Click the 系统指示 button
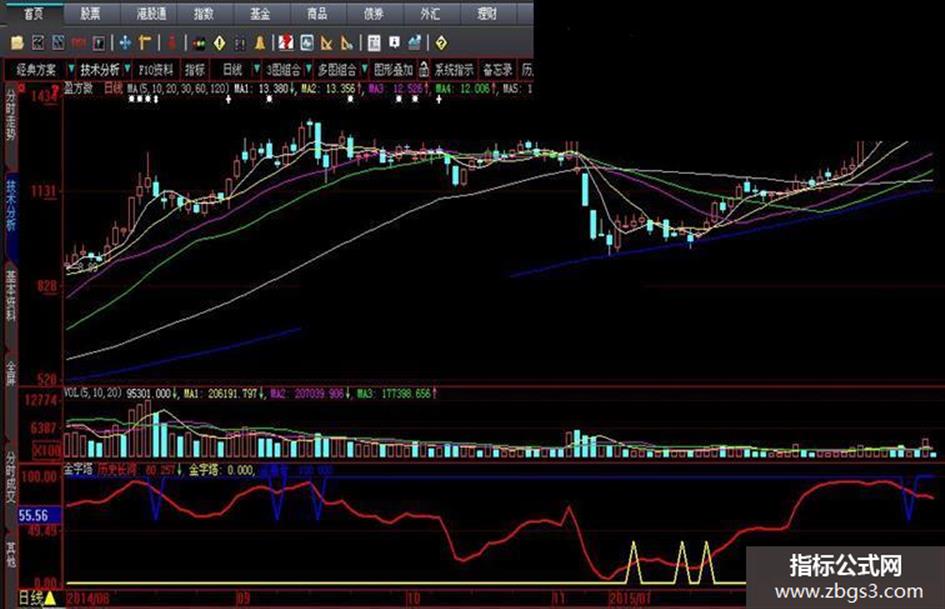Viewport: 945px width, 609px height. pos(454,69)
